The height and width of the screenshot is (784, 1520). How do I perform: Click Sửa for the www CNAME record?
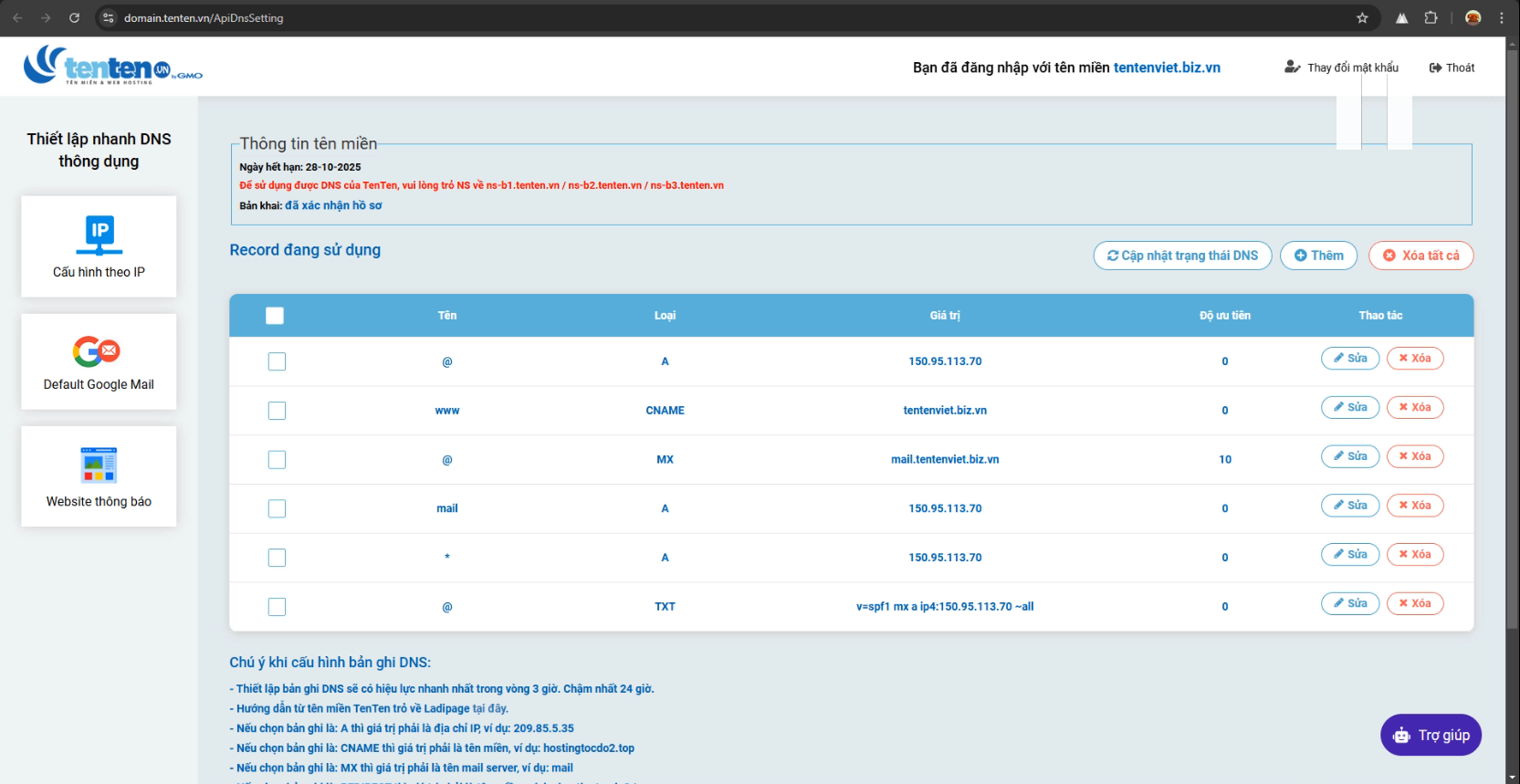pos(1350,407)
